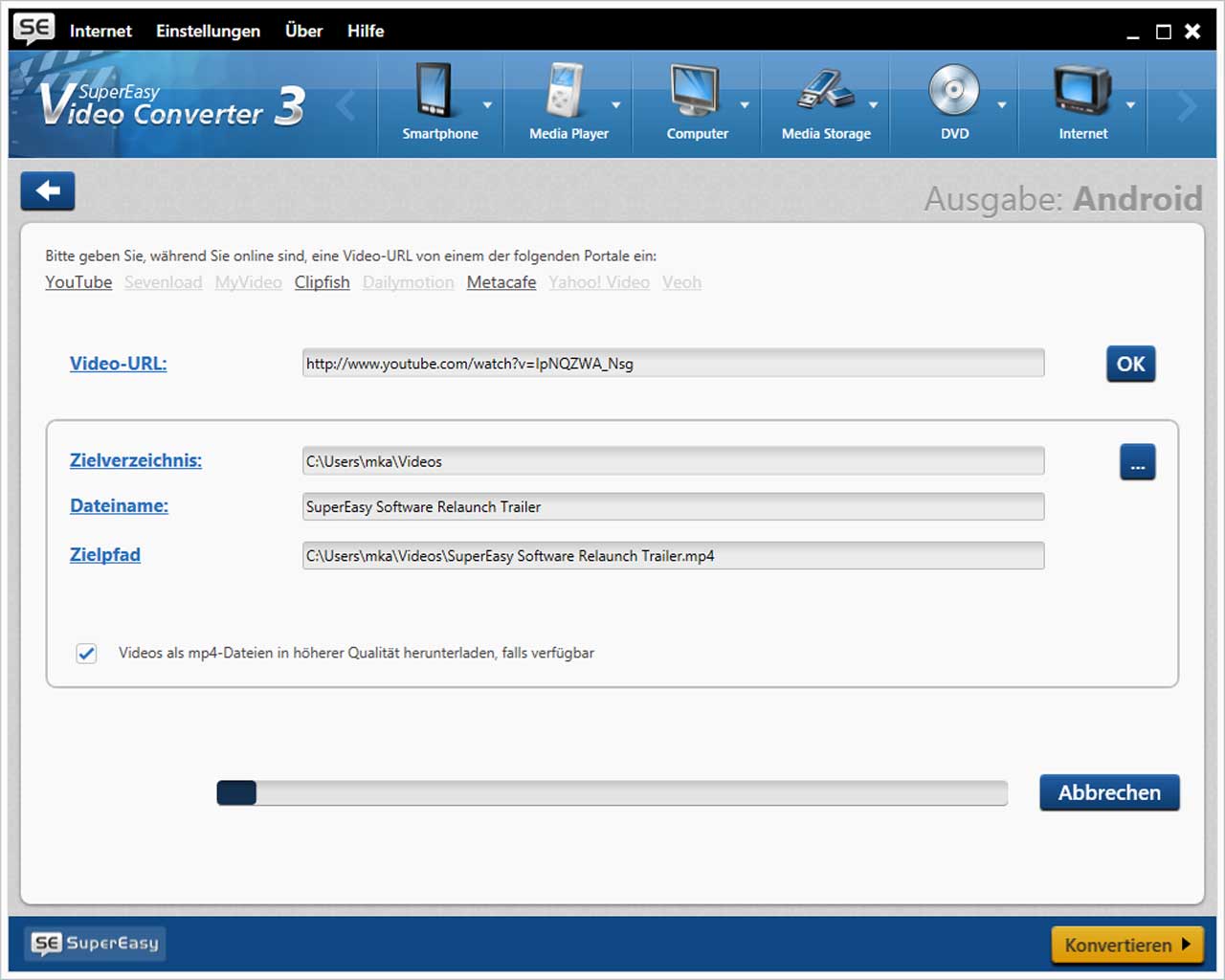Viewport: 1225px width, 980px height.
Task: Click the download progress bar
Action: click(x=612, y=792)
